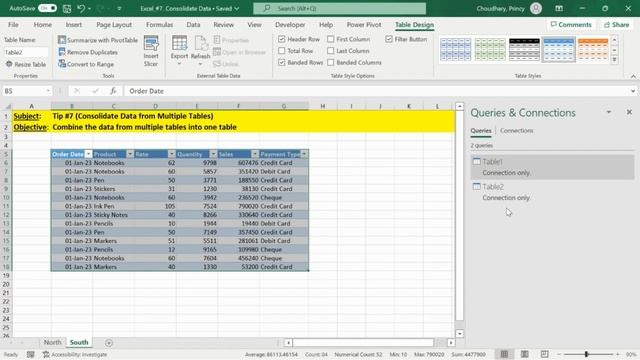This screenshot has height=360, width=640.
Task: Open Order Date column filter dropdown
Action: pos(88,154)
